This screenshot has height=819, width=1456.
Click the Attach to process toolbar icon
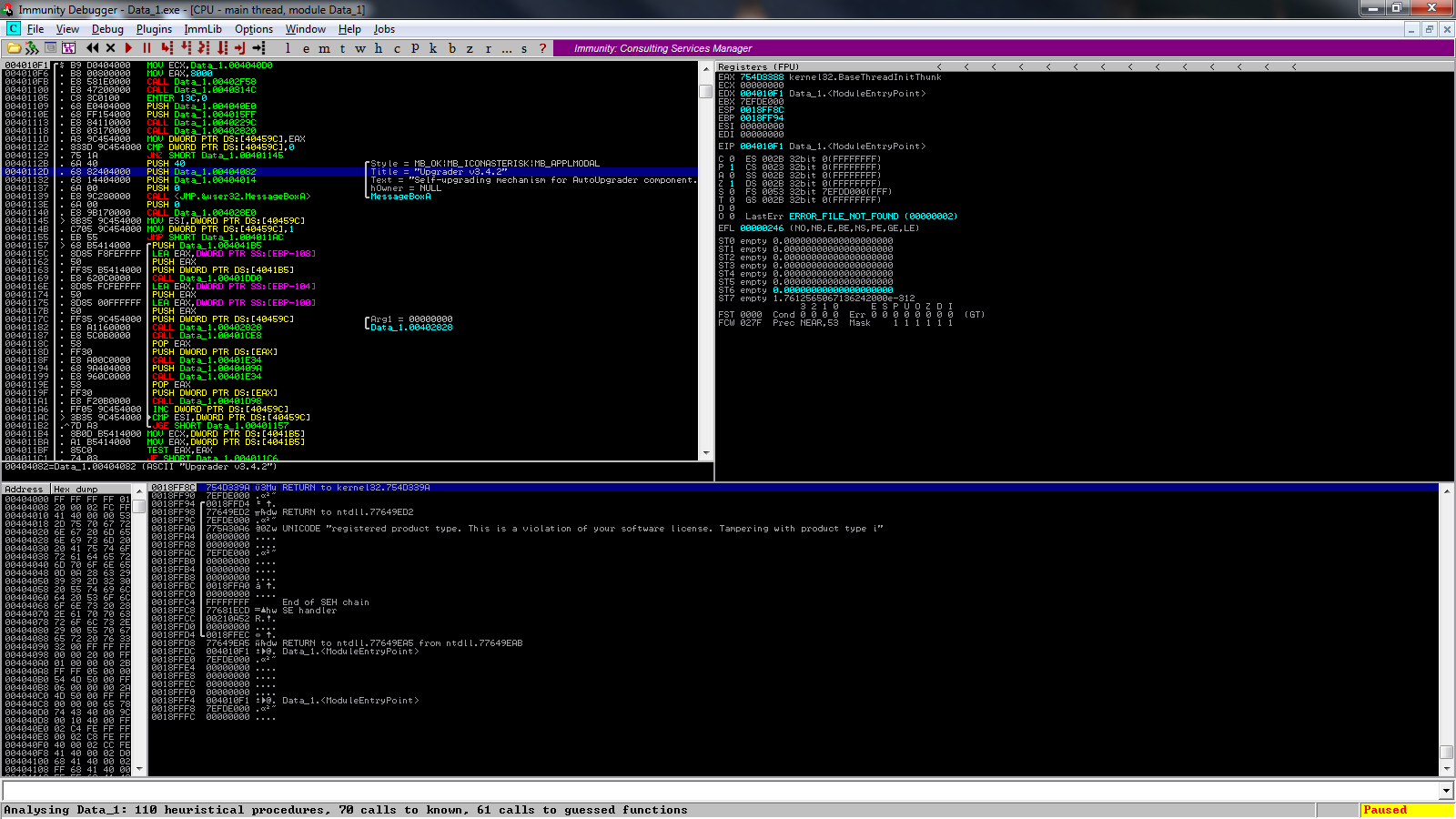tap(32, 48)
